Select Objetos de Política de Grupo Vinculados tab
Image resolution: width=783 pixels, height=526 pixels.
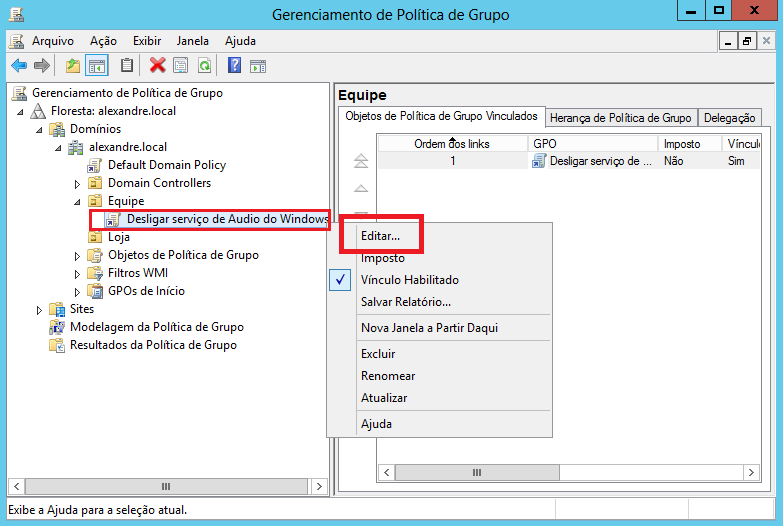click(x=441, y=116)
